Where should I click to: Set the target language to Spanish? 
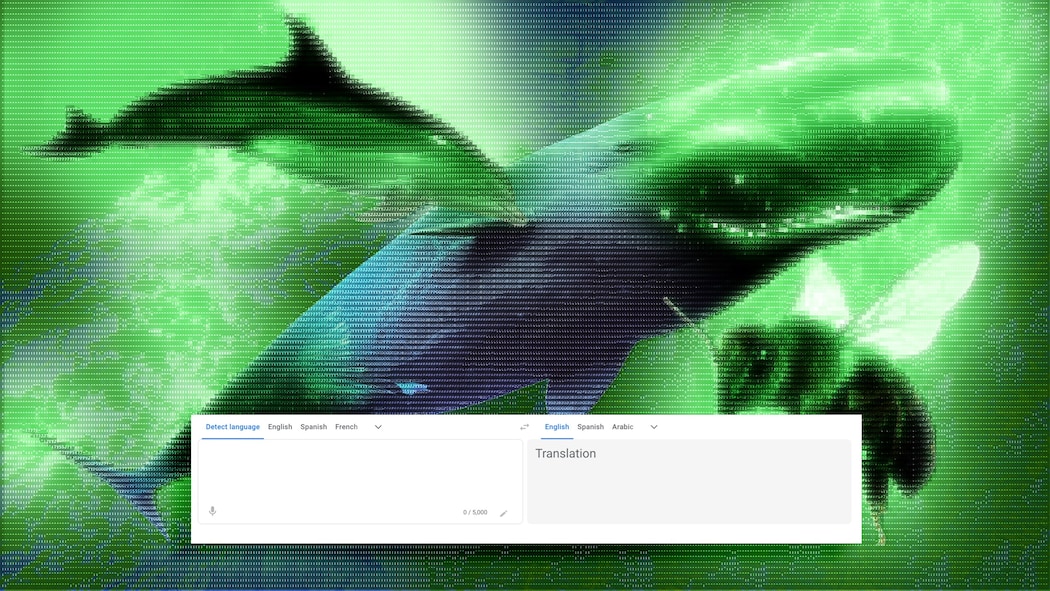[590, 426]
